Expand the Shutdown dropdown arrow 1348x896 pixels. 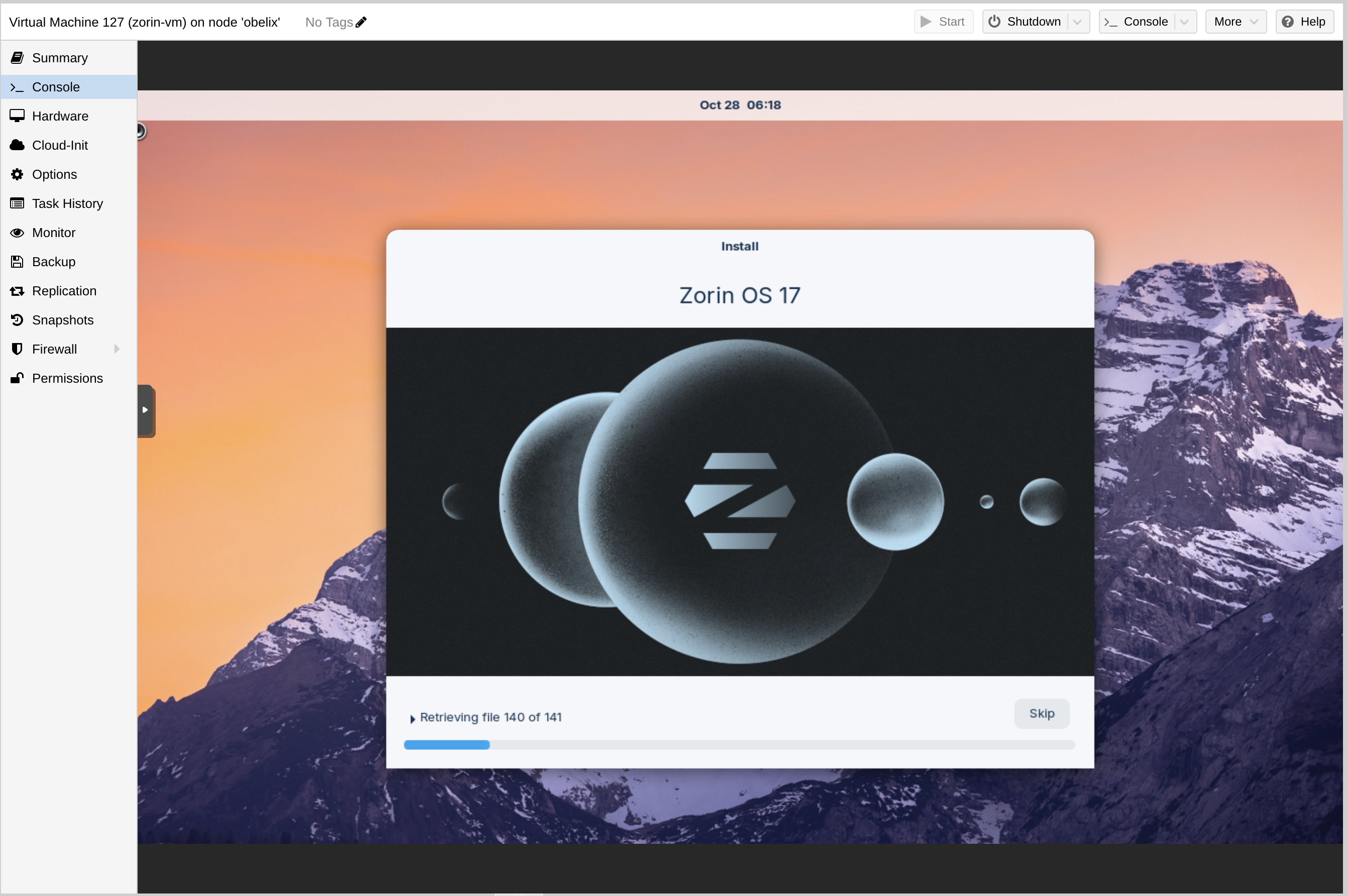1078,21
